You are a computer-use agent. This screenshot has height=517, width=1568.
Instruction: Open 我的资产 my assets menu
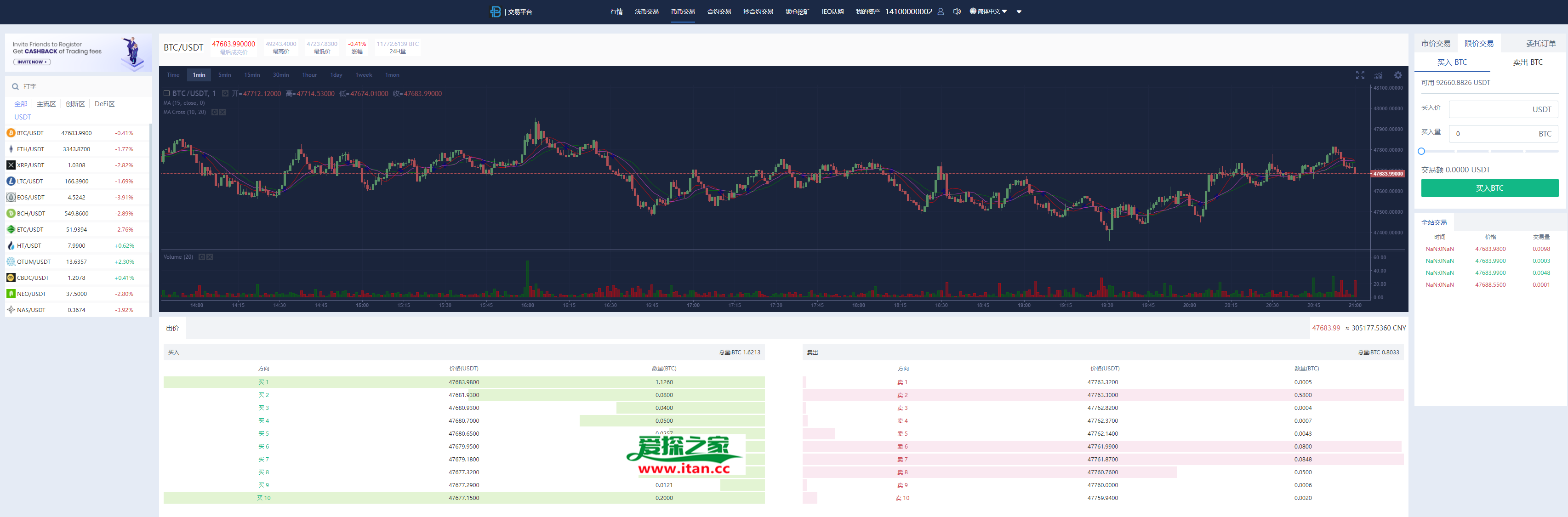[x=867, y=11]
